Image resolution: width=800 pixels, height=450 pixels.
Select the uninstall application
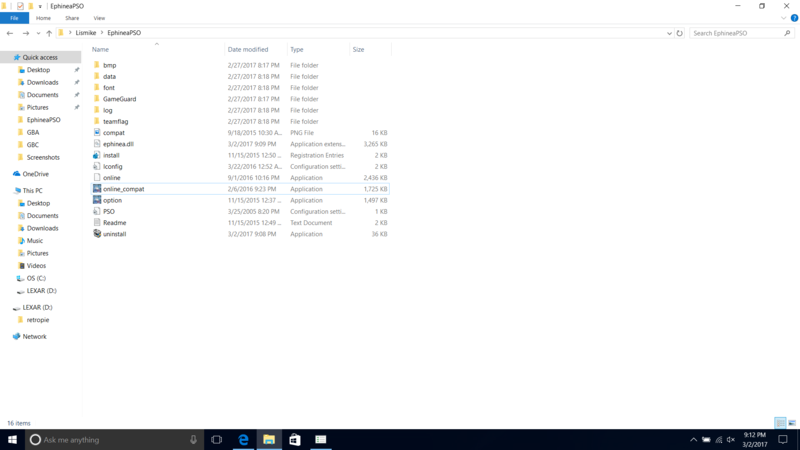pos(114,234)
